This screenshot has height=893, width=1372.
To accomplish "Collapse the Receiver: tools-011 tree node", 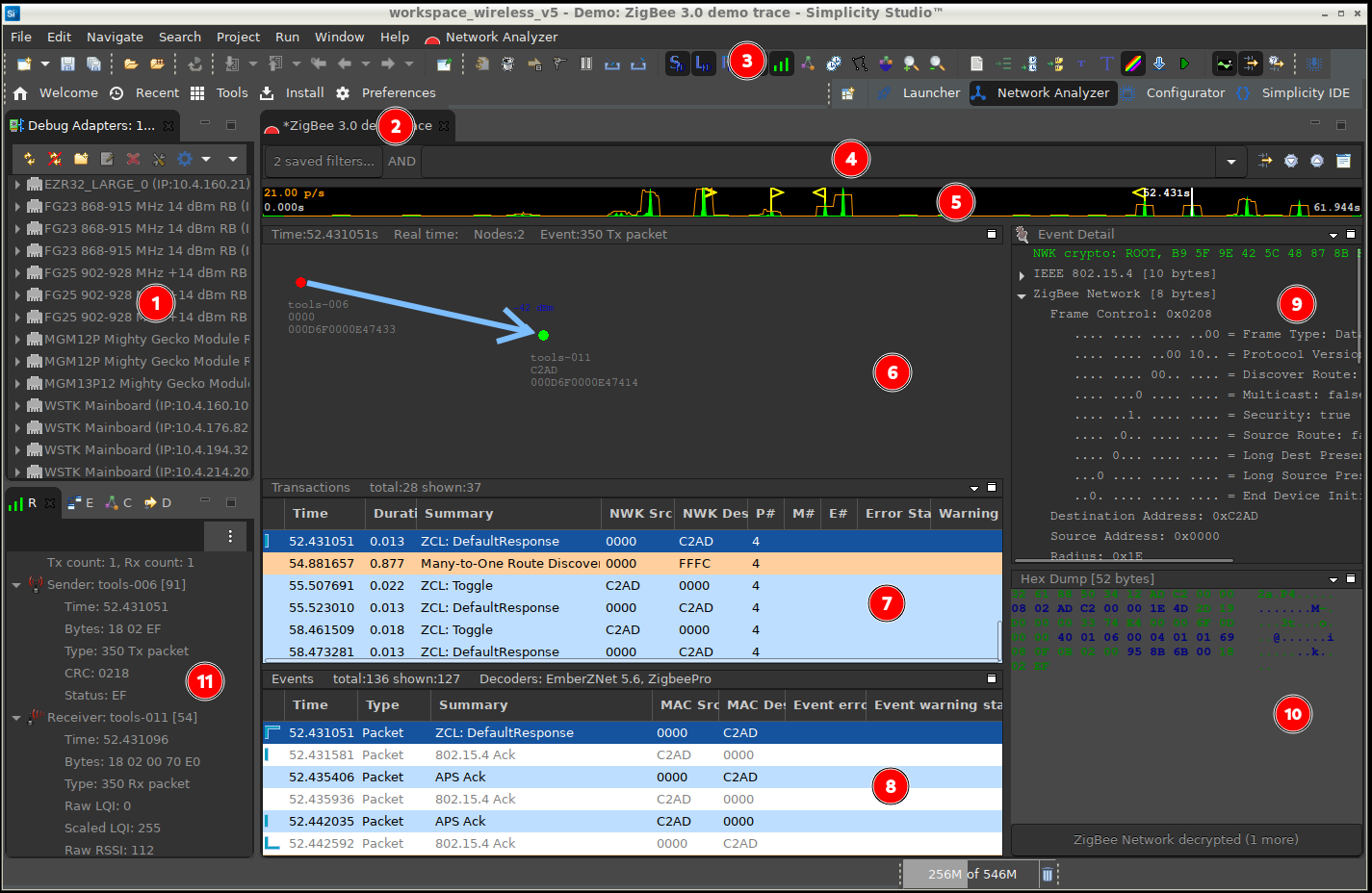I will click(16, 718).
